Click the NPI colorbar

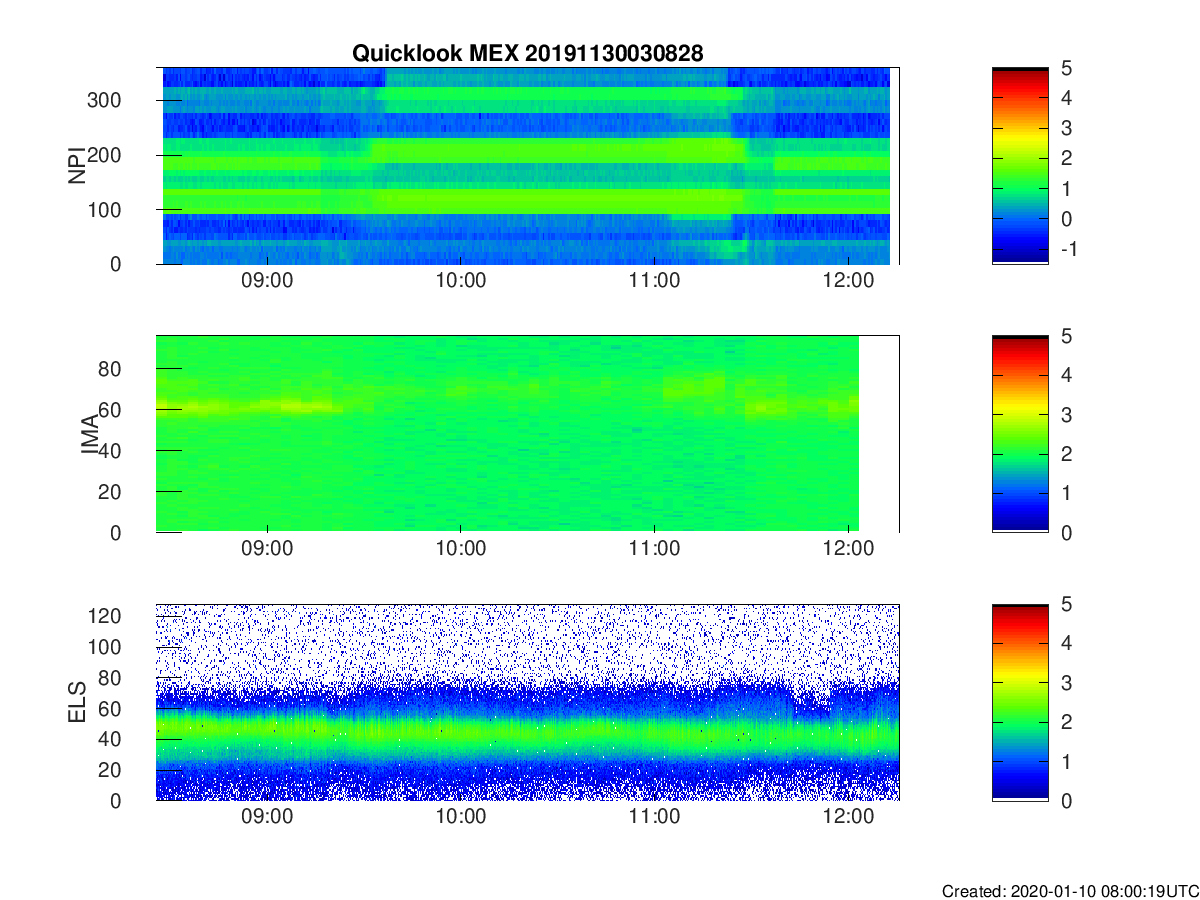tap(1020, 166)
